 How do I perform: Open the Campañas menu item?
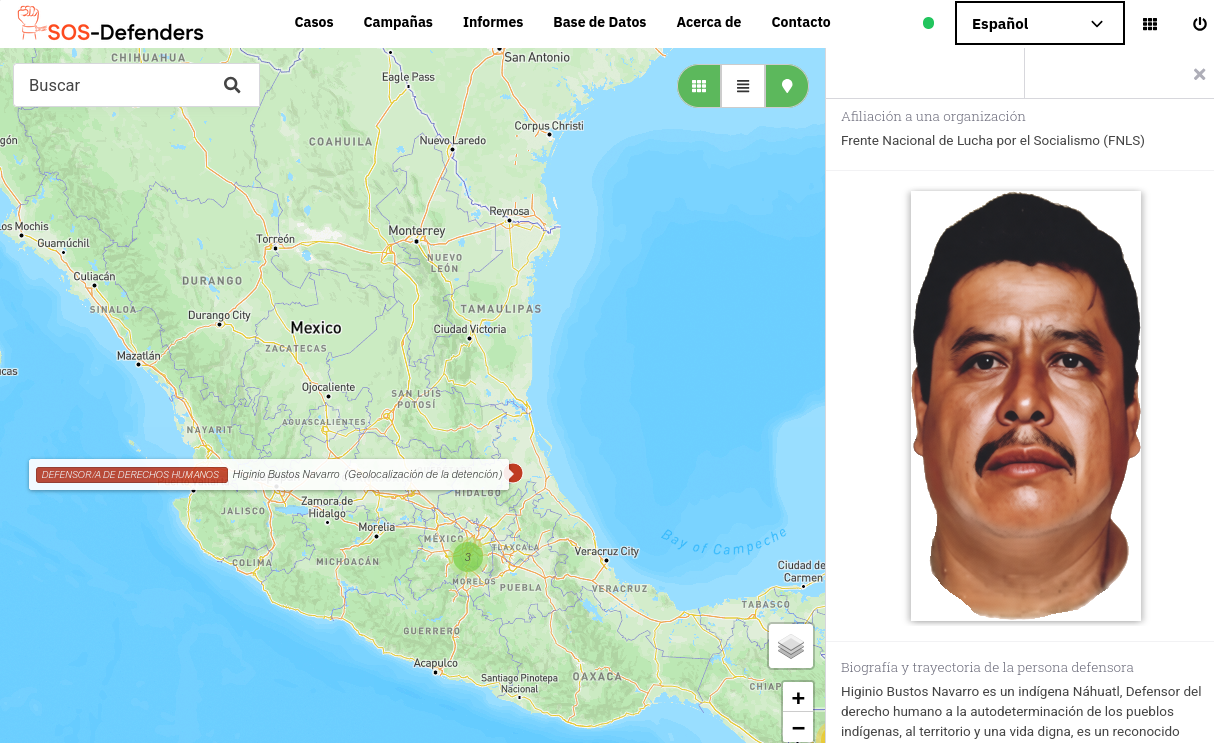(x=398, y=22)
